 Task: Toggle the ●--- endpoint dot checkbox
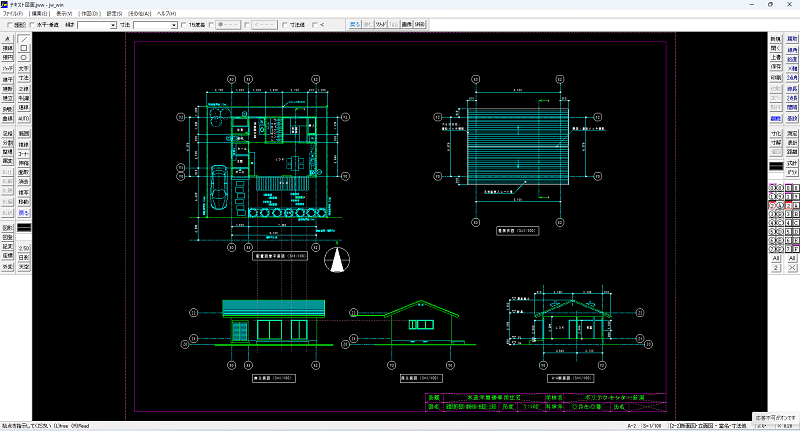(x=211, y=24)
